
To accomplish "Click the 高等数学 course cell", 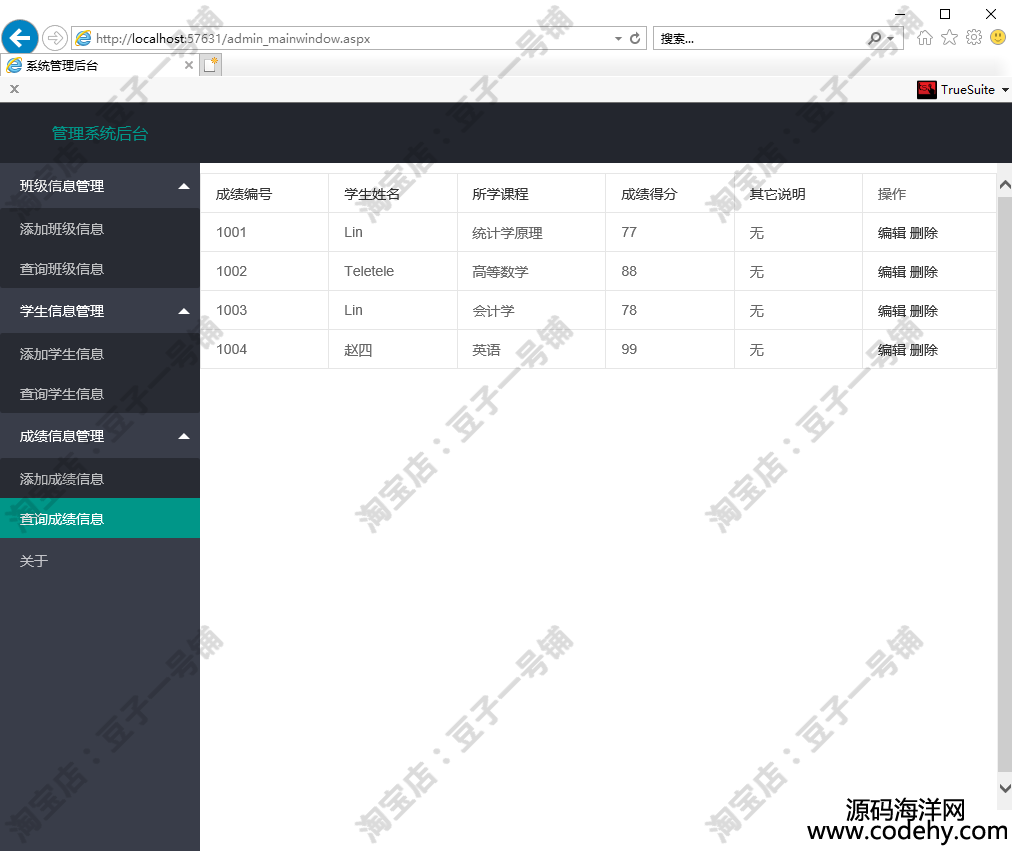I will [x=532, y=271].
